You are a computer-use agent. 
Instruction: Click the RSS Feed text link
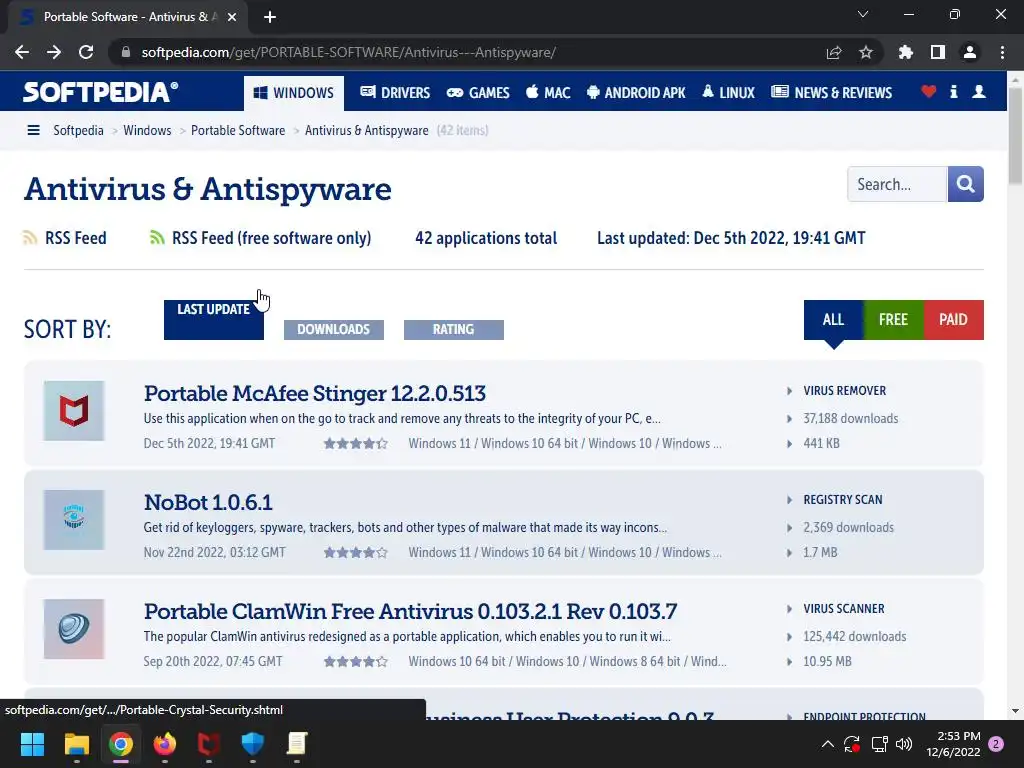point(76,238)
